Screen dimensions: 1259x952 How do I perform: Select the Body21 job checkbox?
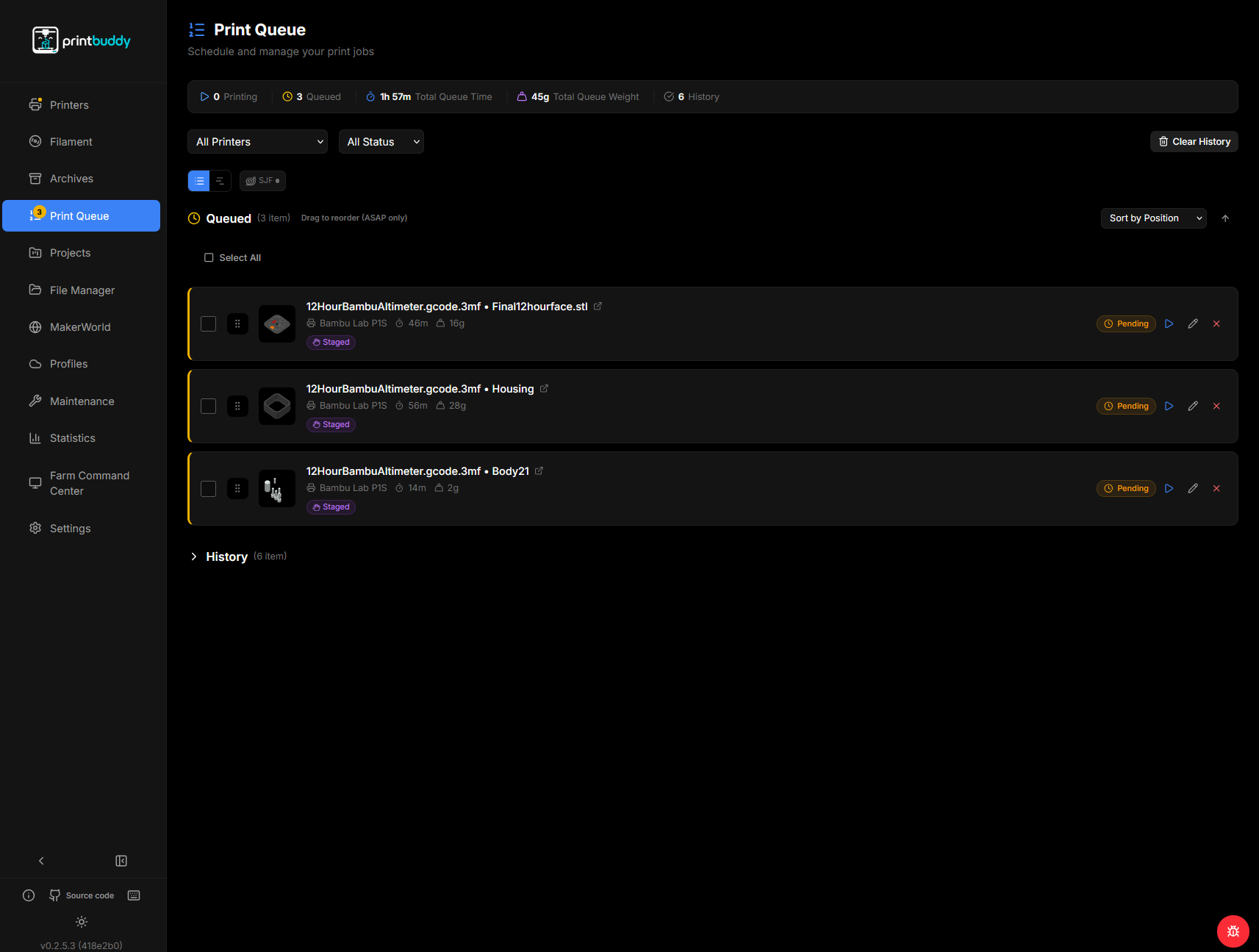(209, 488)
